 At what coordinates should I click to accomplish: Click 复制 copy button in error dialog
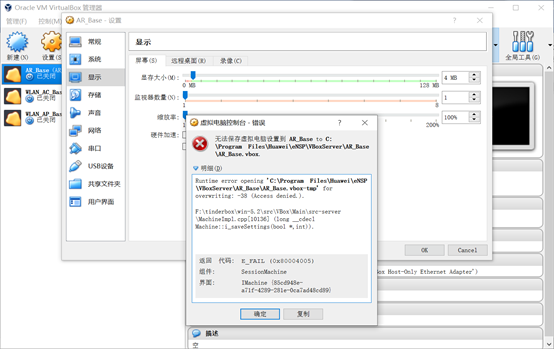(303, 314)
